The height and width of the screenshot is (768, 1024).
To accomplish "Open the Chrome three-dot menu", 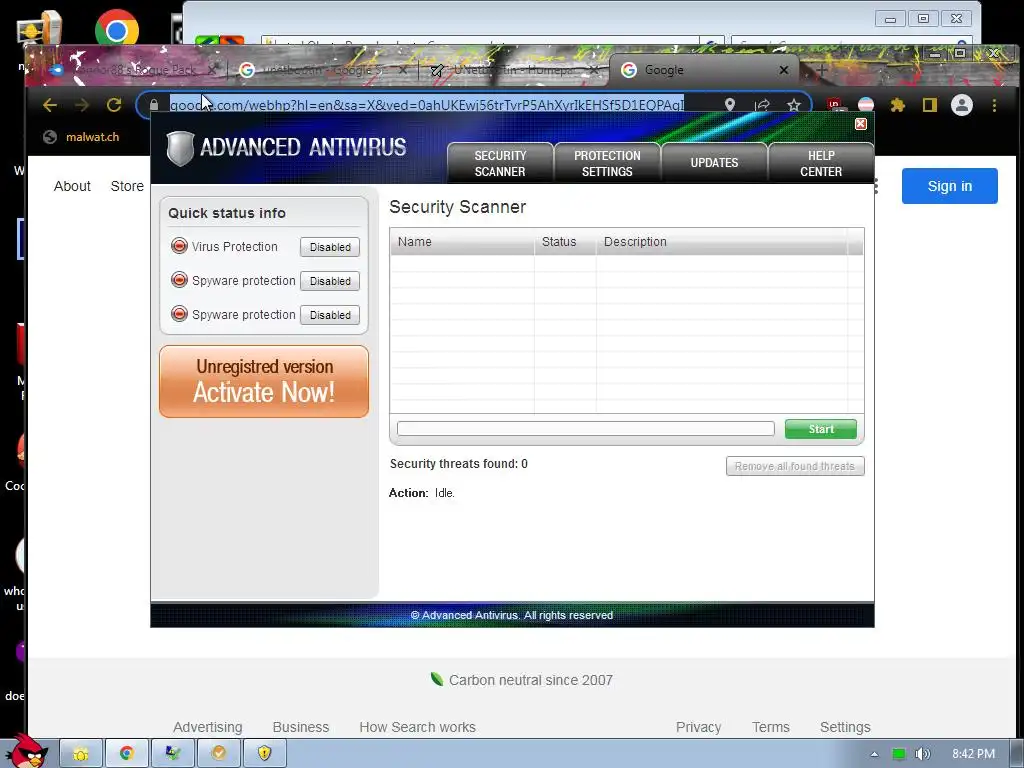I will tap(995, 105).
